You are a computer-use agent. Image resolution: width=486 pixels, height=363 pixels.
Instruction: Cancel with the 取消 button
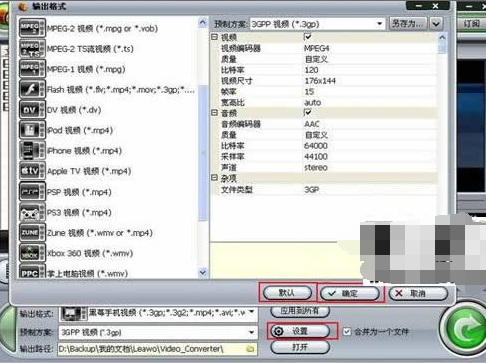418,293
